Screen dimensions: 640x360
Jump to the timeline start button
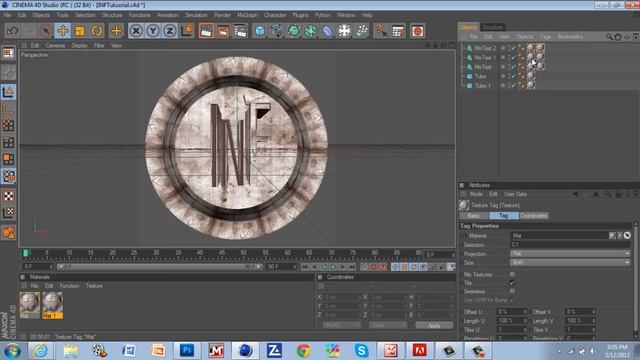tap(305, 267)
